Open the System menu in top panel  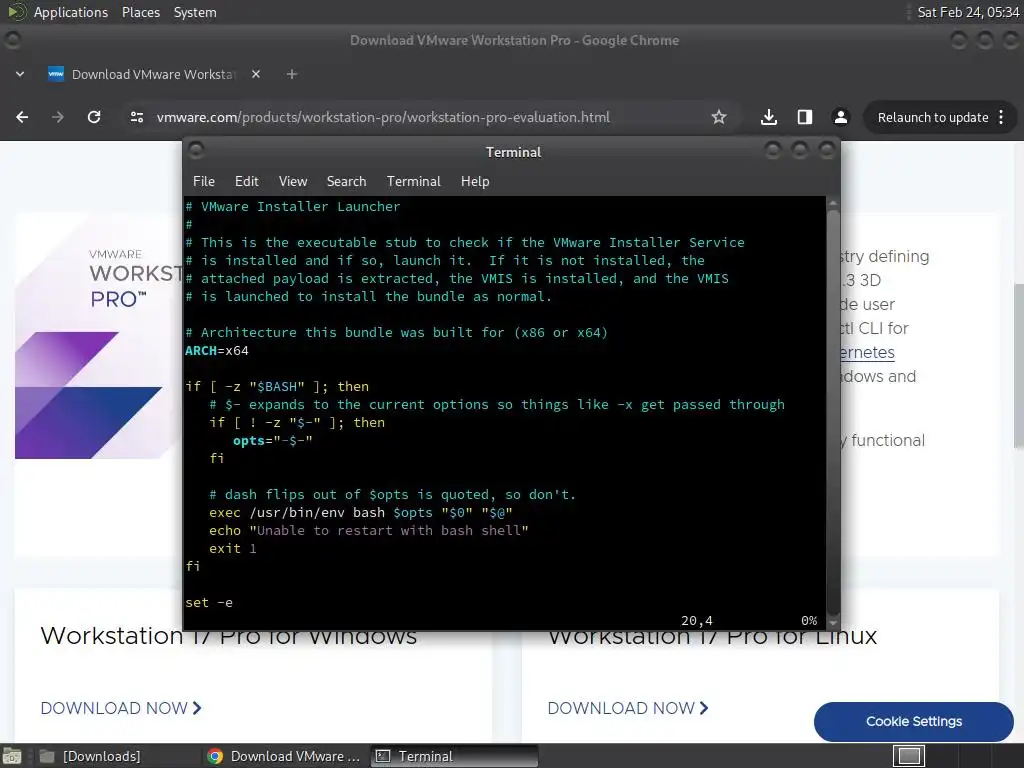195,12
